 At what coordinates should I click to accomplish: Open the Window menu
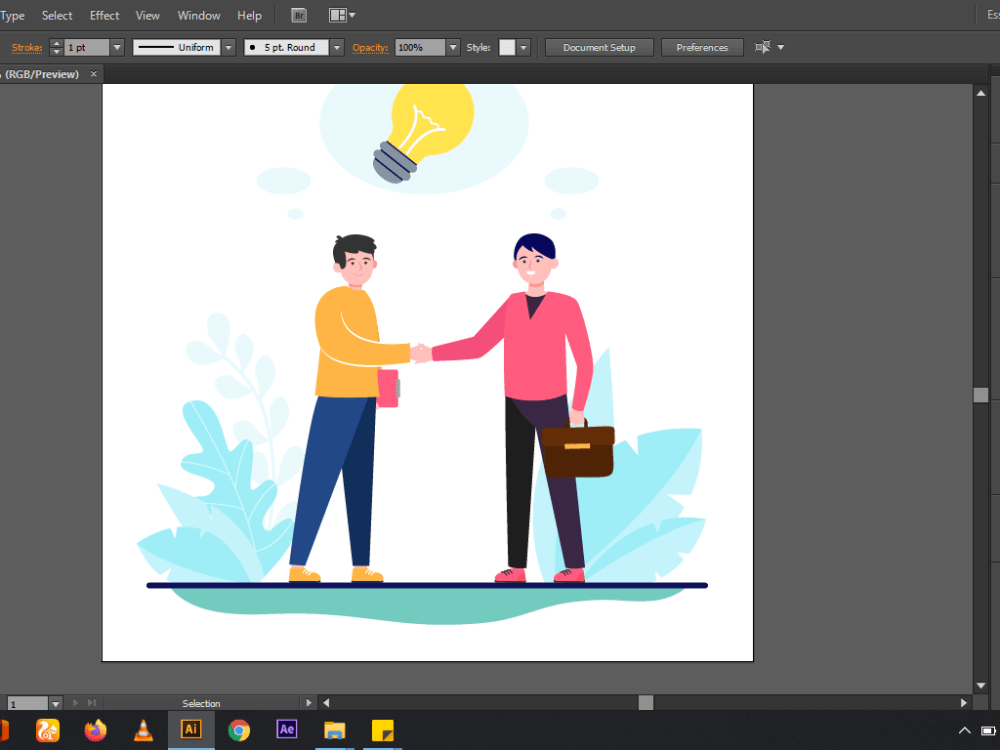pyautogui.click(x=198, y=15)
